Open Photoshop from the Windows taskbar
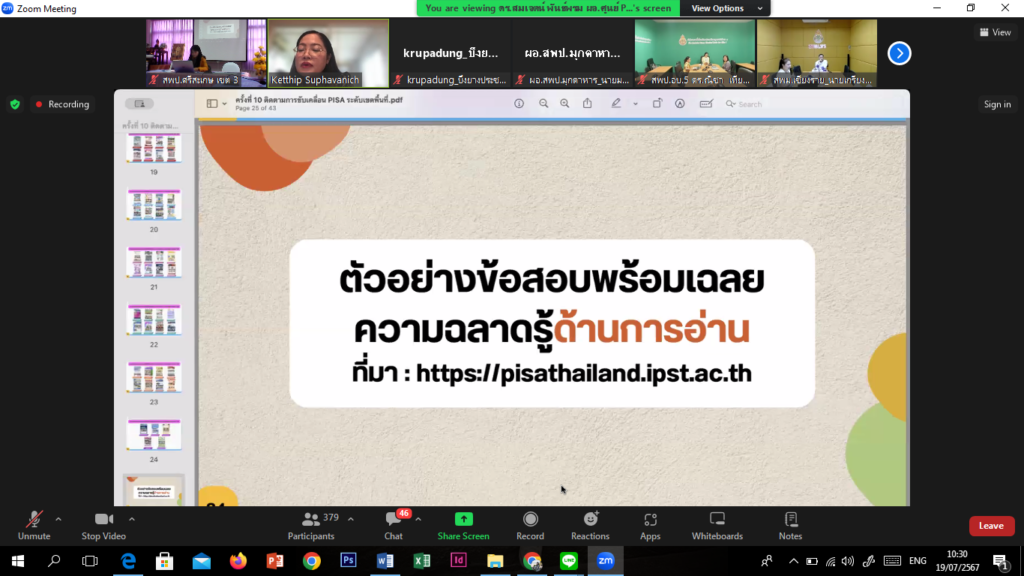1024x576 pixels. pyautogui.click(x=348, y=561)
